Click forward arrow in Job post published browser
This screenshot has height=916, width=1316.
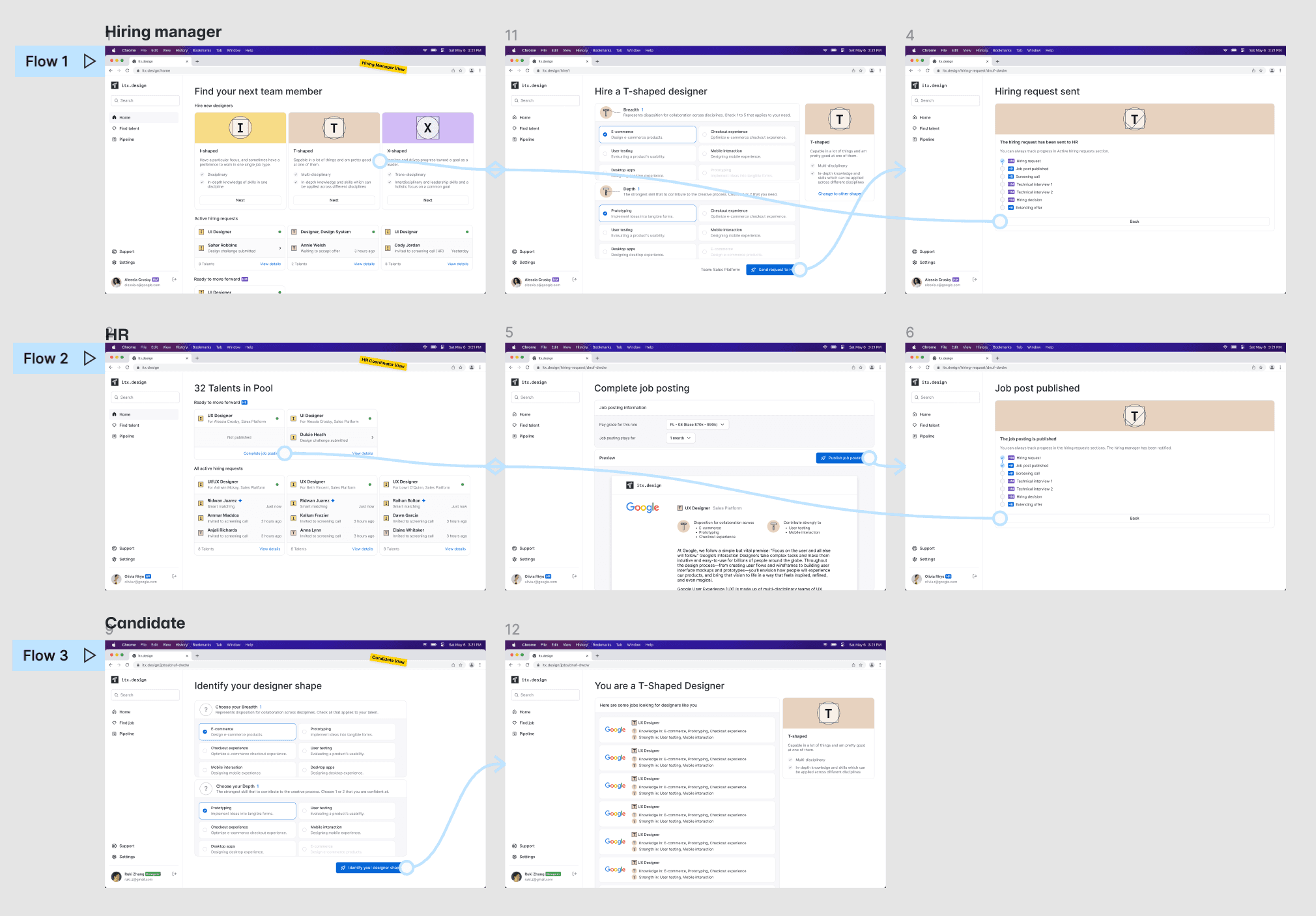[x=919, y=367]
